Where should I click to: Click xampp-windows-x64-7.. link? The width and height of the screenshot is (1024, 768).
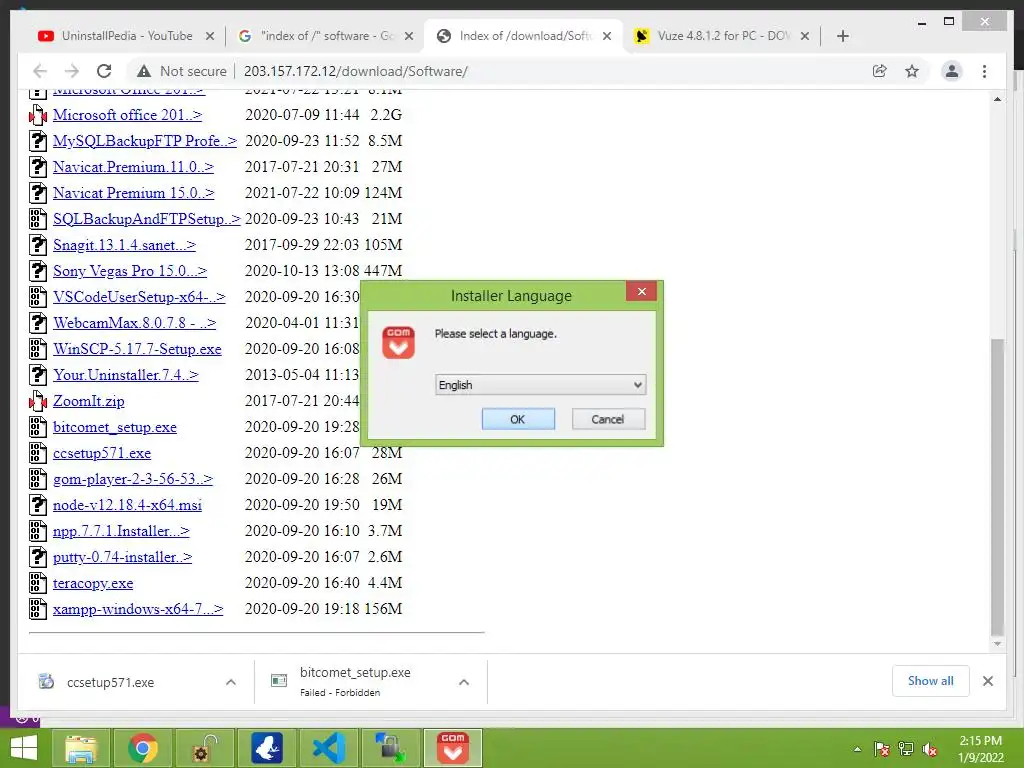[138, 609]
